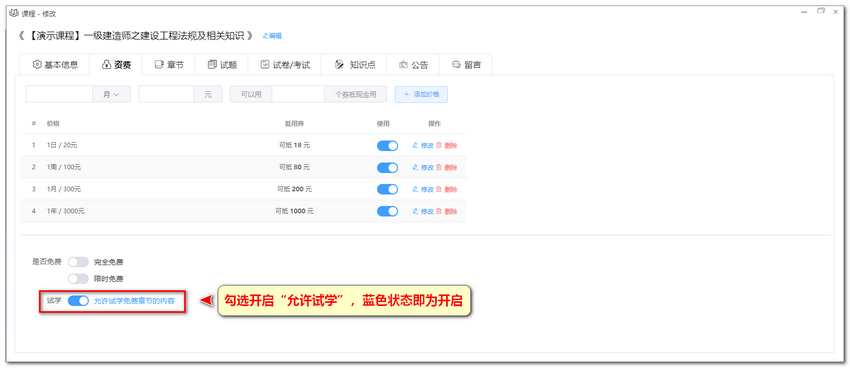Click the 添加价格 button
This screenshot has width=850, height=368.
coord(421,94)
